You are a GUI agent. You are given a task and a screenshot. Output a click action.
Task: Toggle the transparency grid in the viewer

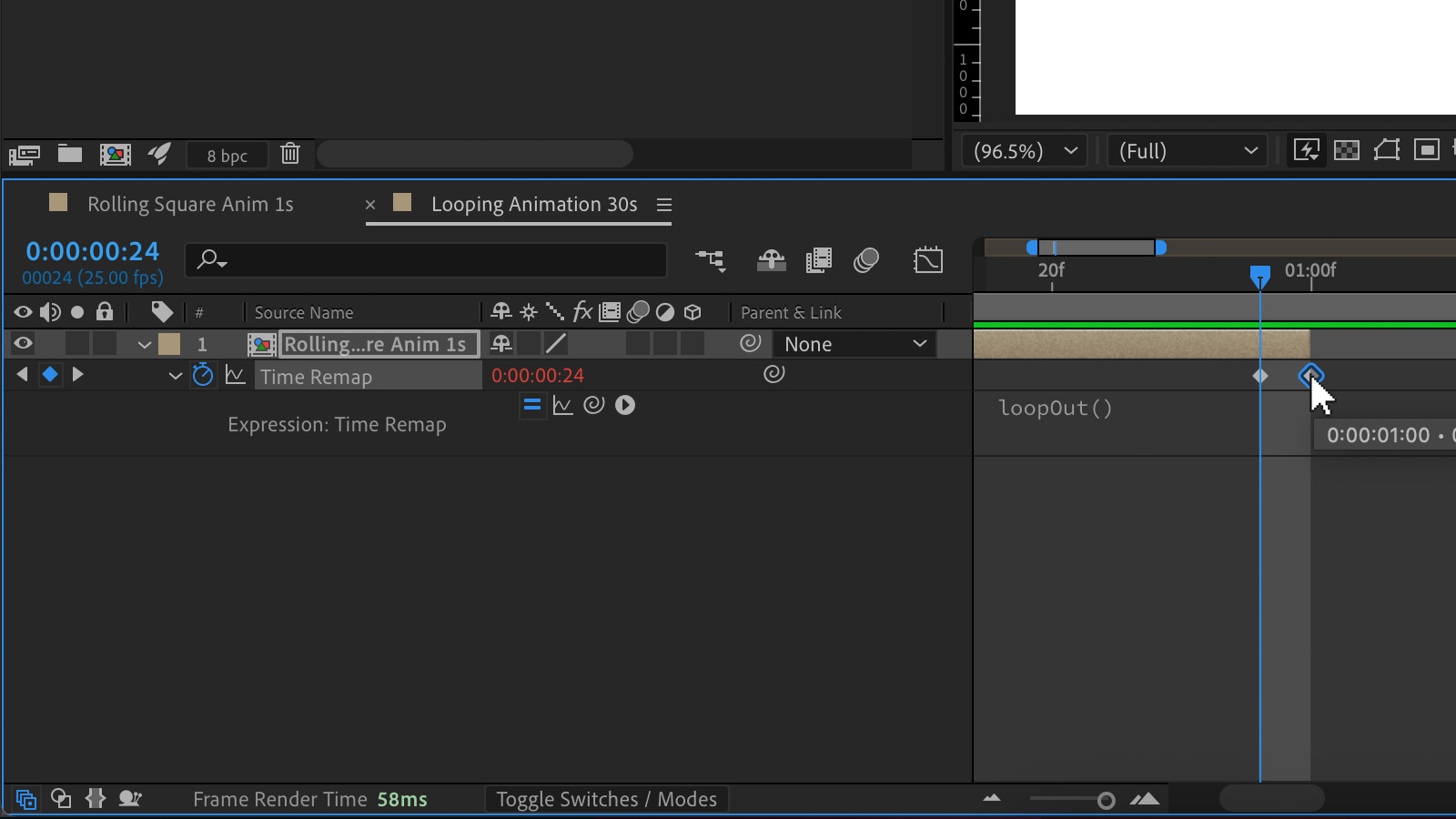[x=1347, y=150]
